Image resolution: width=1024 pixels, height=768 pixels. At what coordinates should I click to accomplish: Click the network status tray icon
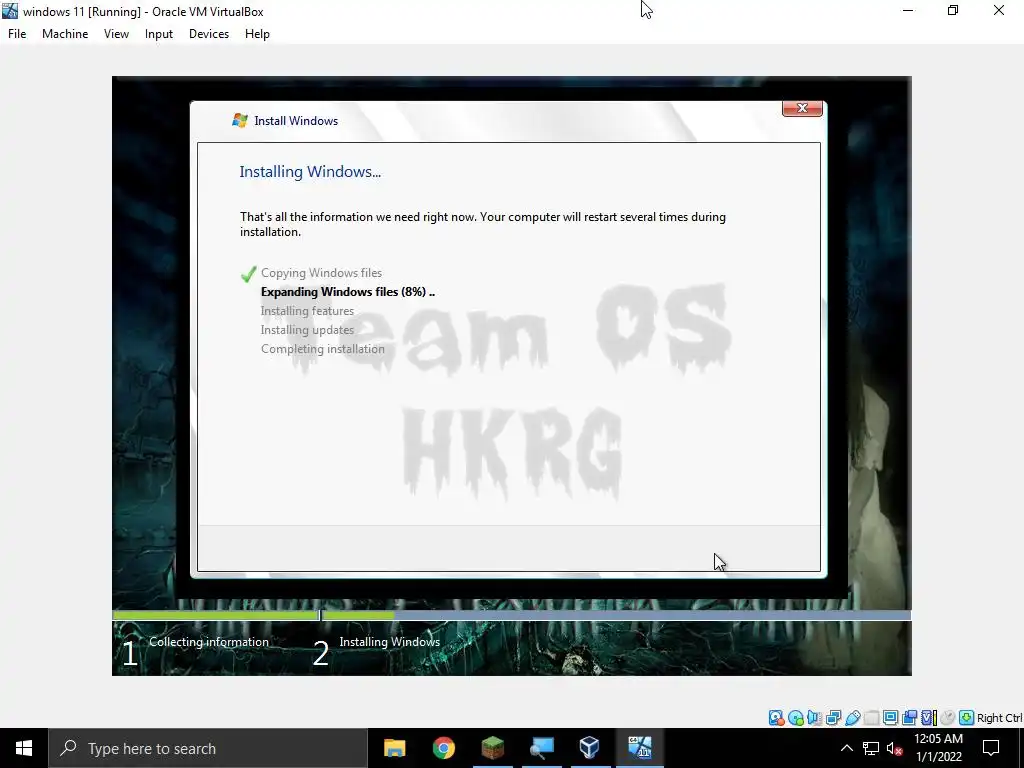(871, 748)
